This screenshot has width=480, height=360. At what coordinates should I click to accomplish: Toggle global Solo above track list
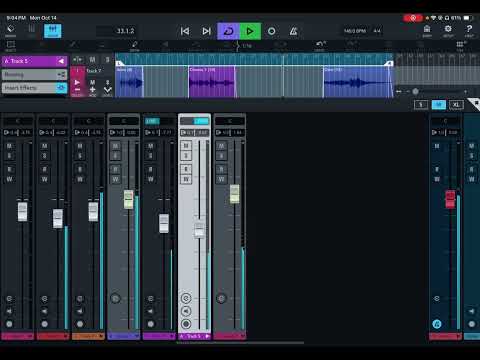click(x=107, y=60)
